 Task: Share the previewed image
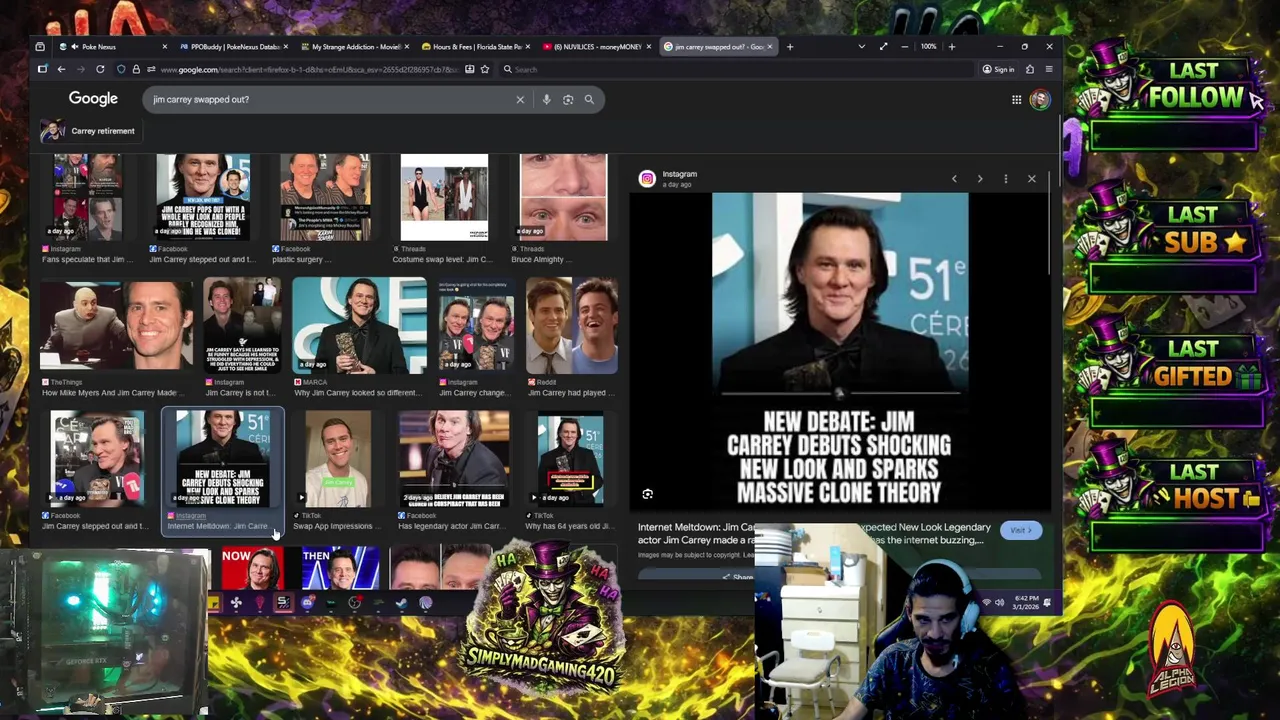coord(738,577)
